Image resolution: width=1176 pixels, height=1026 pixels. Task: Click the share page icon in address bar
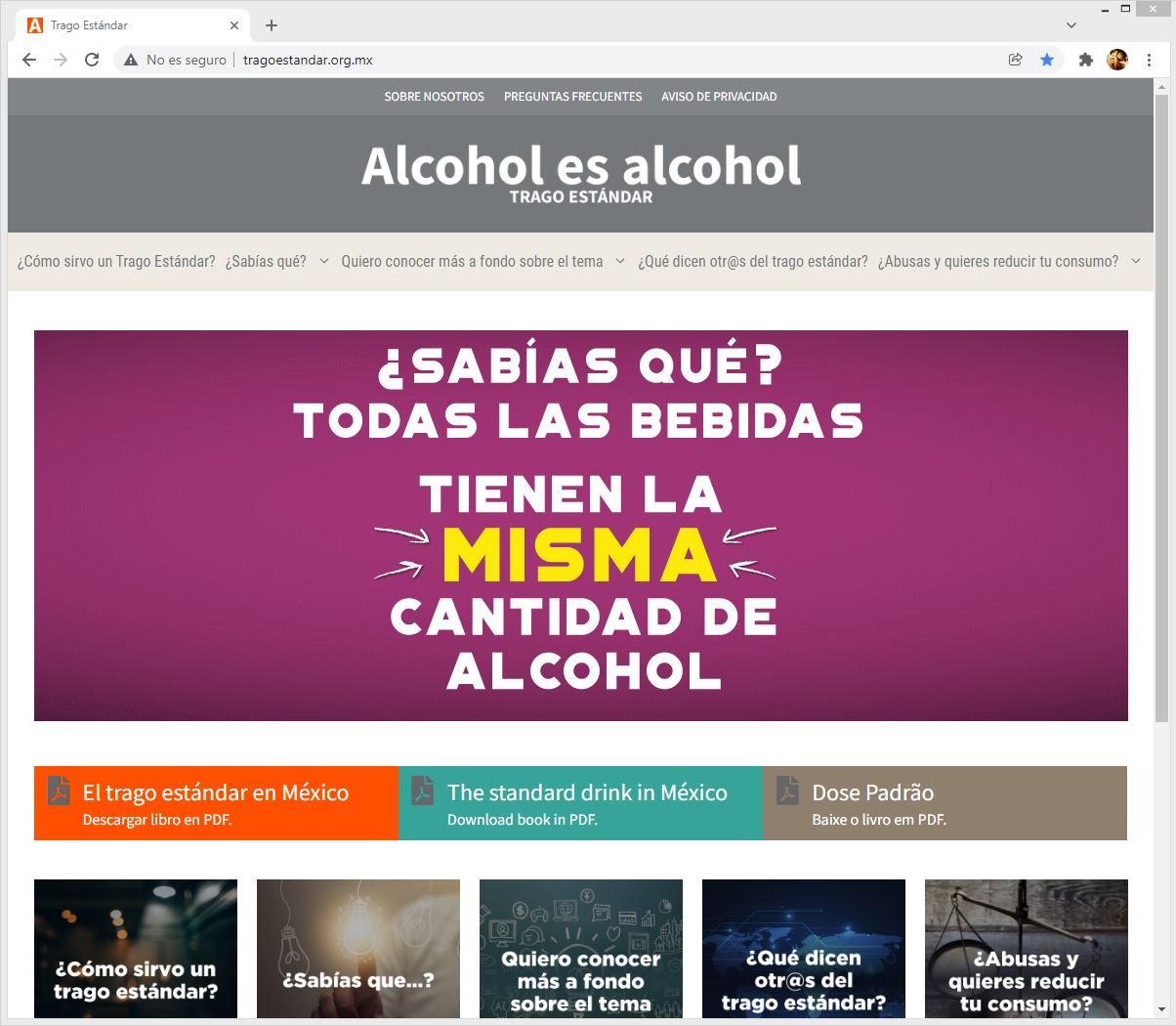coord(1016,60)
